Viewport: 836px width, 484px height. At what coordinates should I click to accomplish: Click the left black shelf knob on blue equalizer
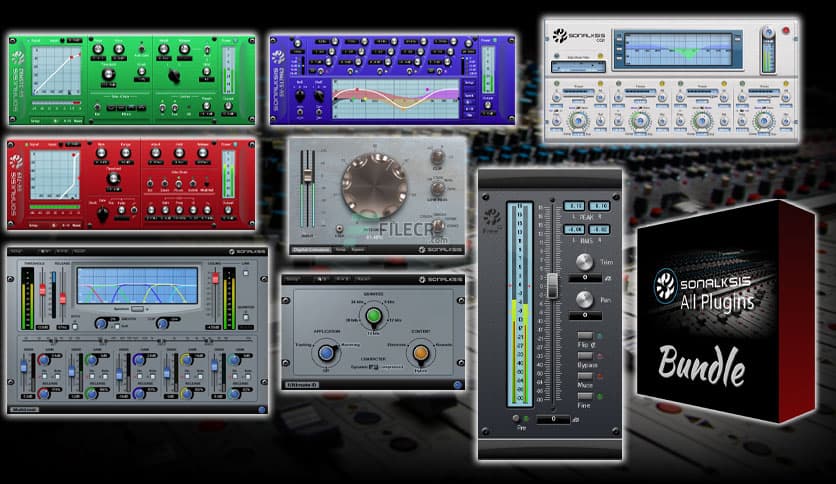pos(300,96)
